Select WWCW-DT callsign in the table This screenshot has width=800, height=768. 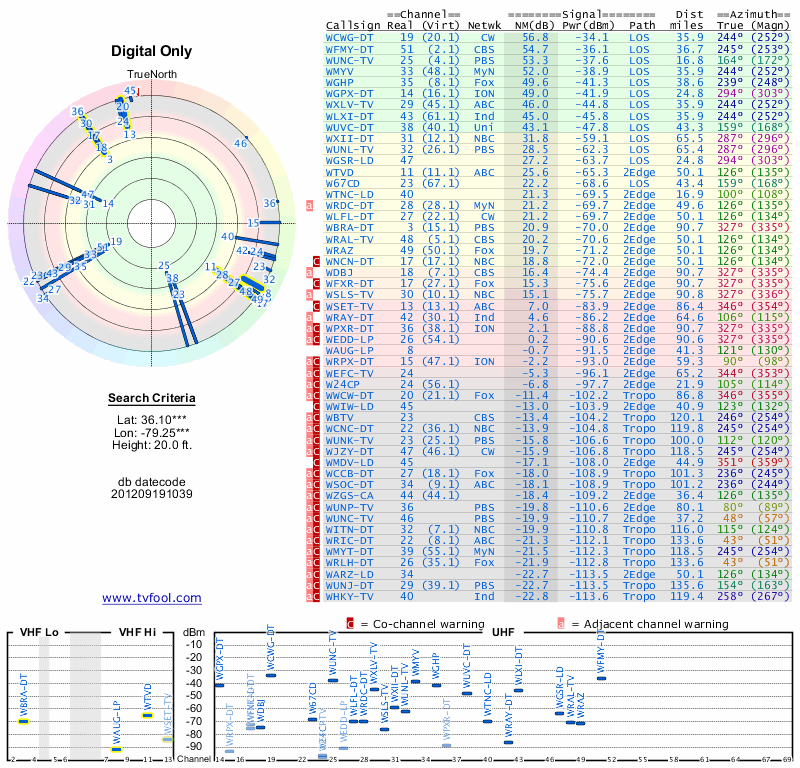(x=349, y=395)
